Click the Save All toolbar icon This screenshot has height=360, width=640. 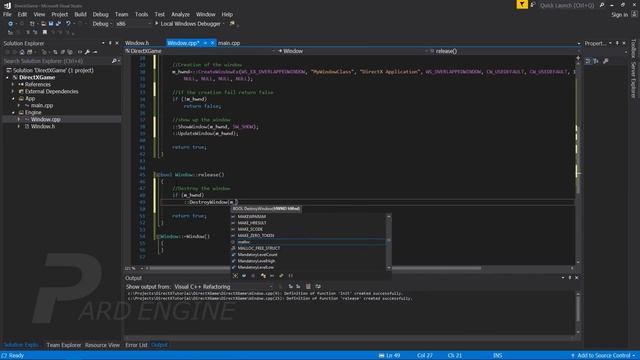tap(58, 24)
